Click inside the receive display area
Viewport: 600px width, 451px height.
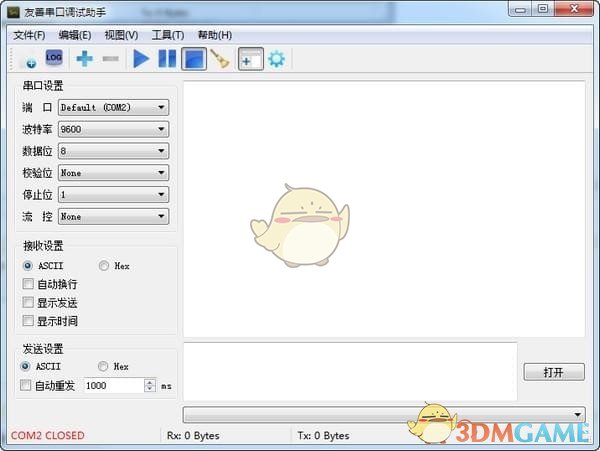[384, 209]
